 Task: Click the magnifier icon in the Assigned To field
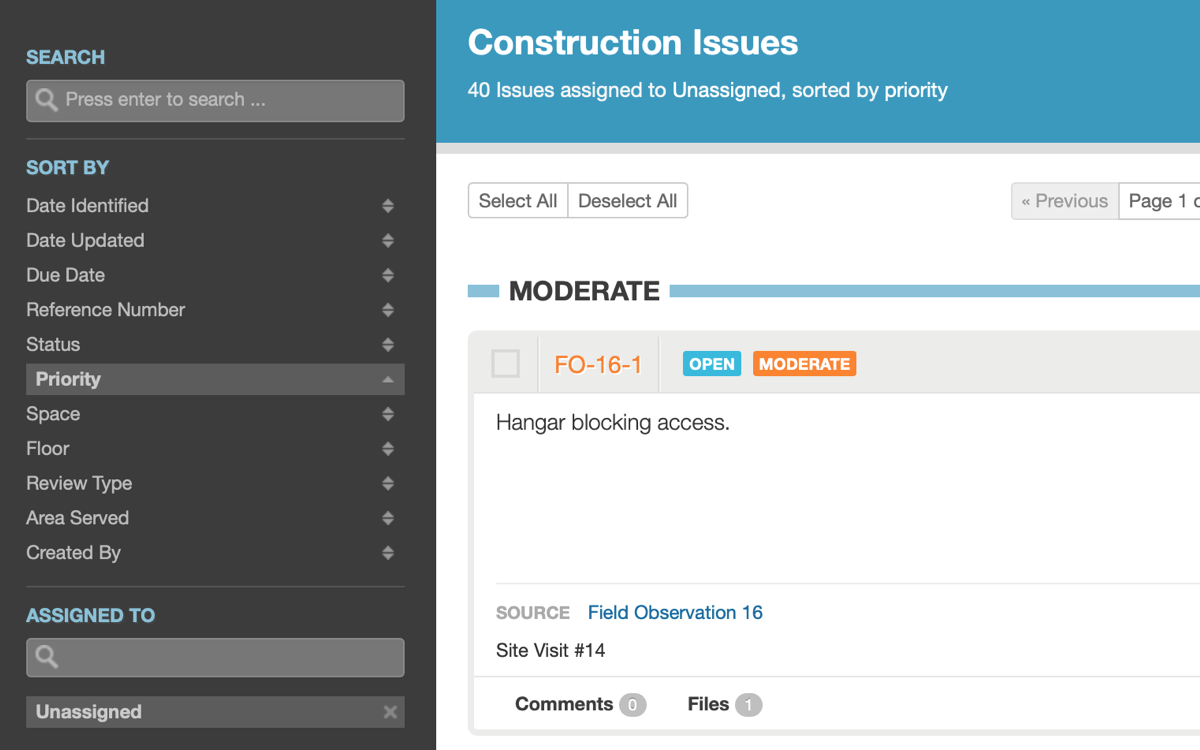pos(46,657)
